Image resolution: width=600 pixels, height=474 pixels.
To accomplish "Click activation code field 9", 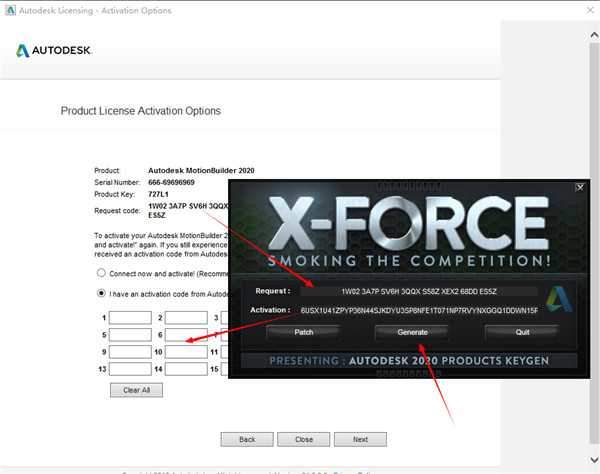I will click(x=130, y=352).
